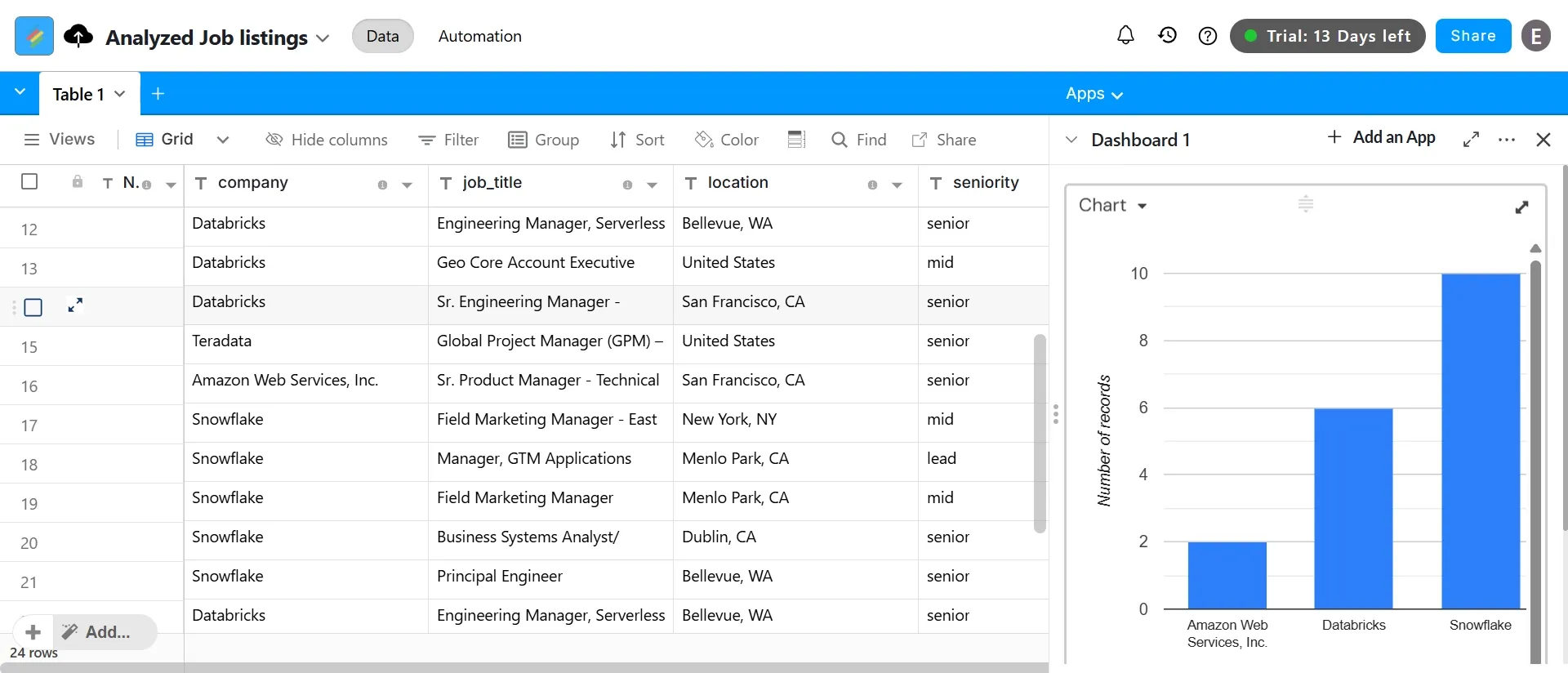Viewport: 1568px width, 673px height.
Task: Open the help question mark icon
Action: [1208, 36]
